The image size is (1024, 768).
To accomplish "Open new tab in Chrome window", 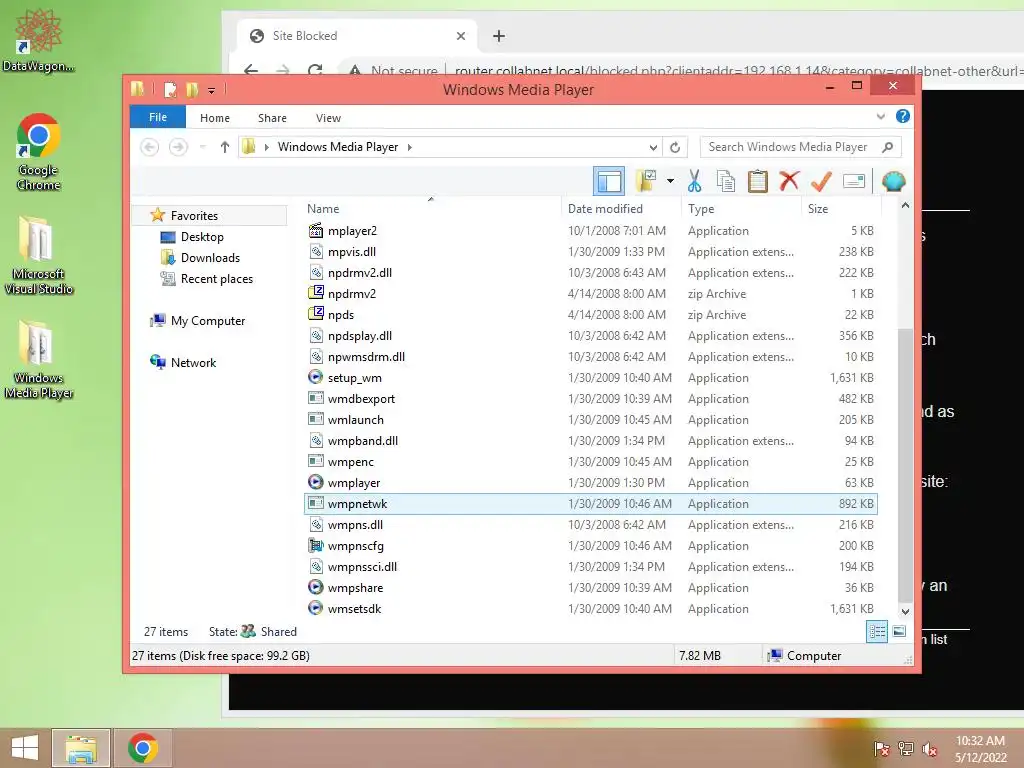I will point(499,36).
